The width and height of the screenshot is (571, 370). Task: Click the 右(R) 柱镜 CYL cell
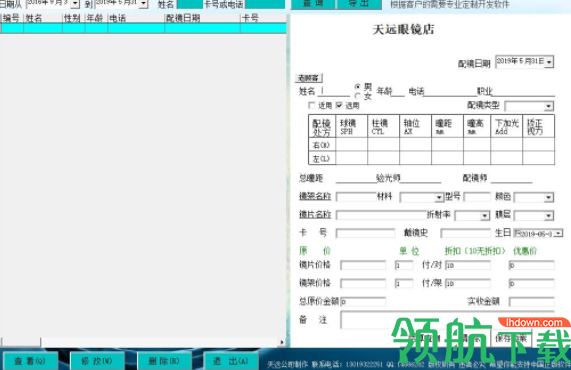(x=383, y=145)
